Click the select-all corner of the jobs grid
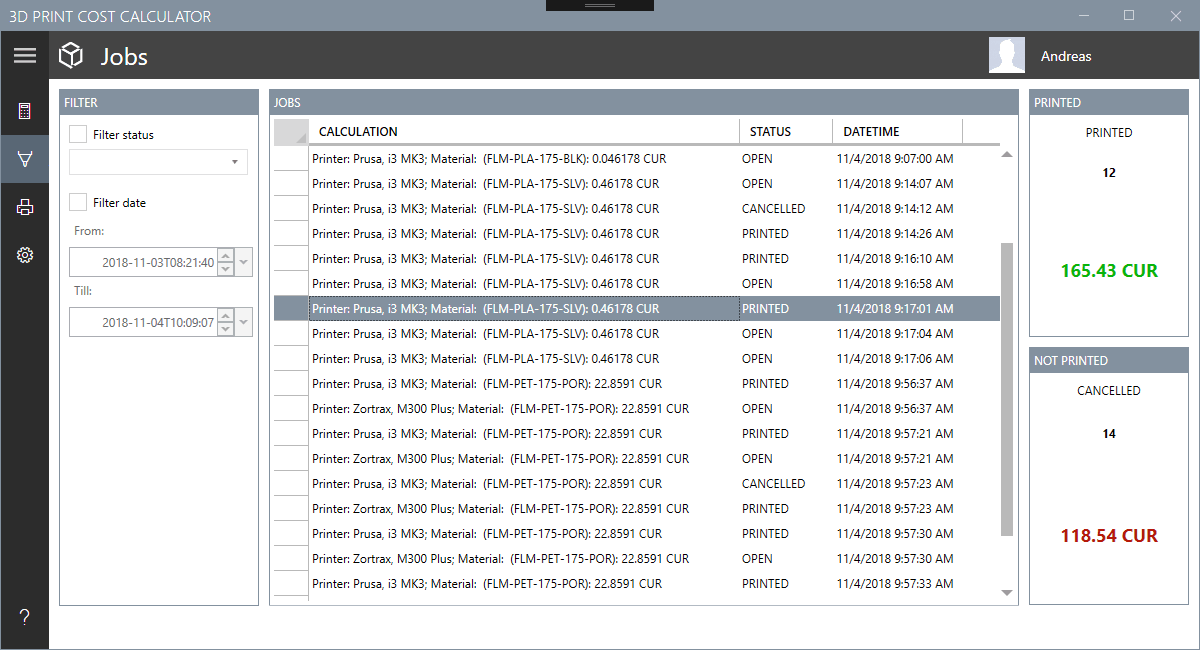This screenshot has height=650, width=1200. (x=291, y=131)
